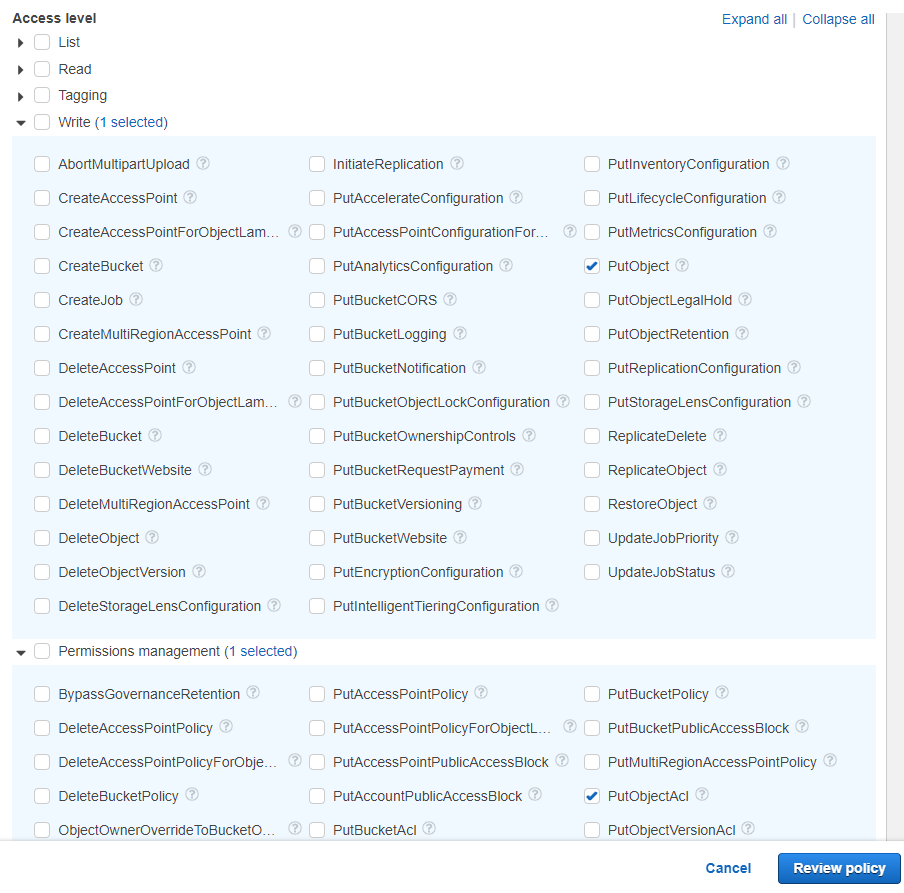The height and width of the screenshot is (893, 904).
Task: Click help icon for PutBucketCORS
Action: [x=450, y=300]
